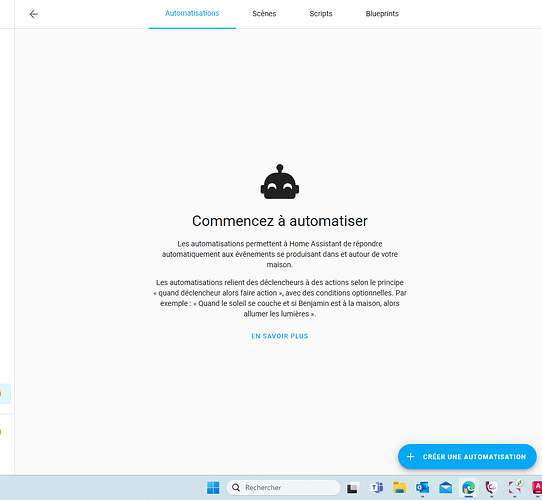Click the highlighted item in the left sidebar
542x500 pixels.
[5, 393]
